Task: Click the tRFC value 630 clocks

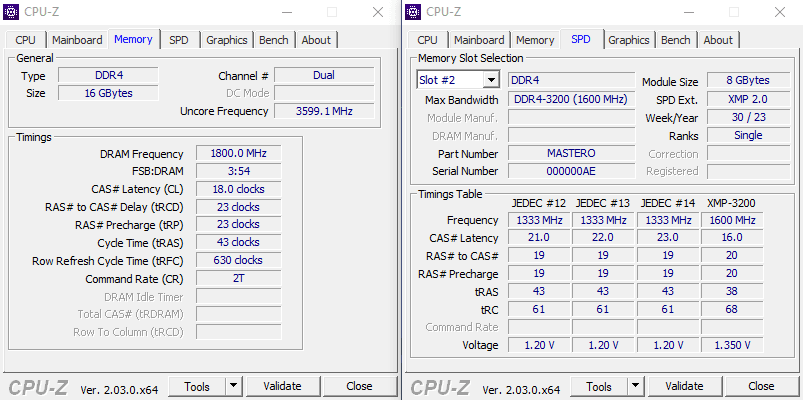Action: click(x=239, y=260)
